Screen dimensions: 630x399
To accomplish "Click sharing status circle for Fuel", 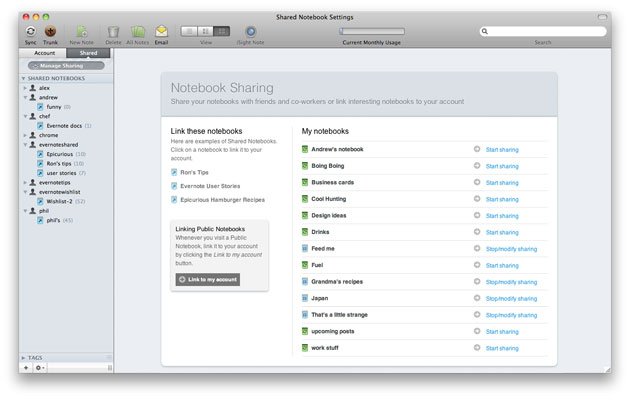I will (477, 265).
